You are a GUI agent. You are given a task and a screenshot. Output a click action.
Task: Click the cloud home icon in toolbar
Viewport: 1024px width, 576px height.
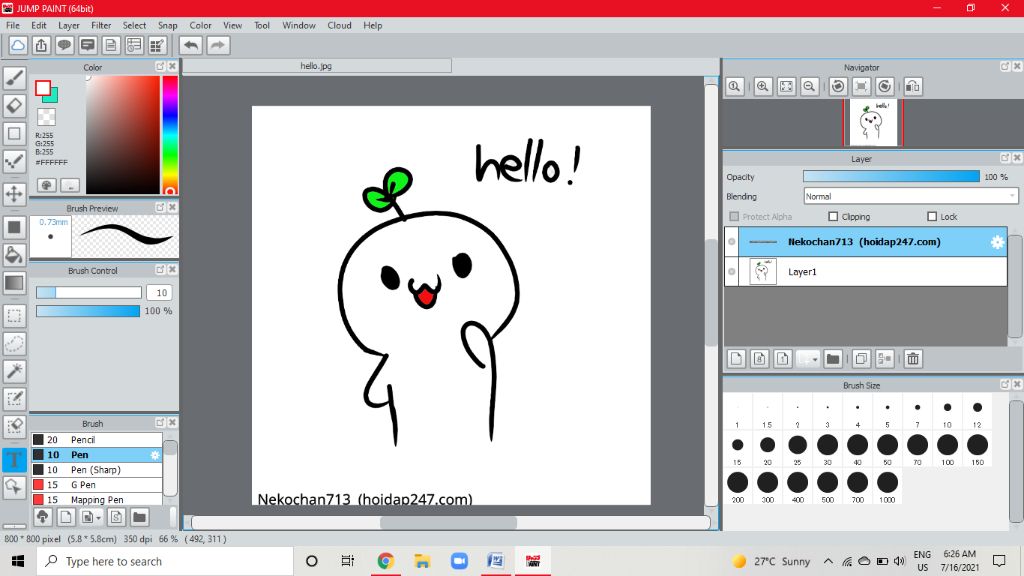[x=18, y=45]
